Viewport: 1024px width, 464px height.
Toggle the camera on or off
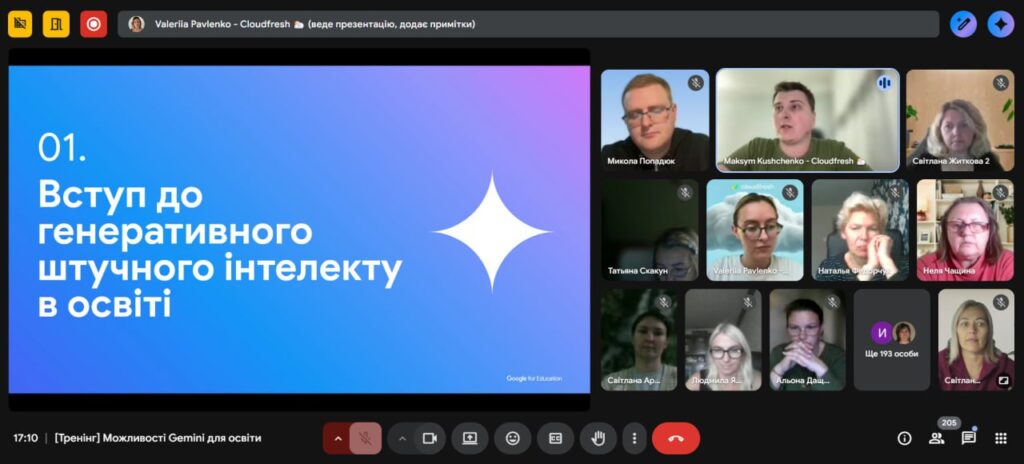430,438
